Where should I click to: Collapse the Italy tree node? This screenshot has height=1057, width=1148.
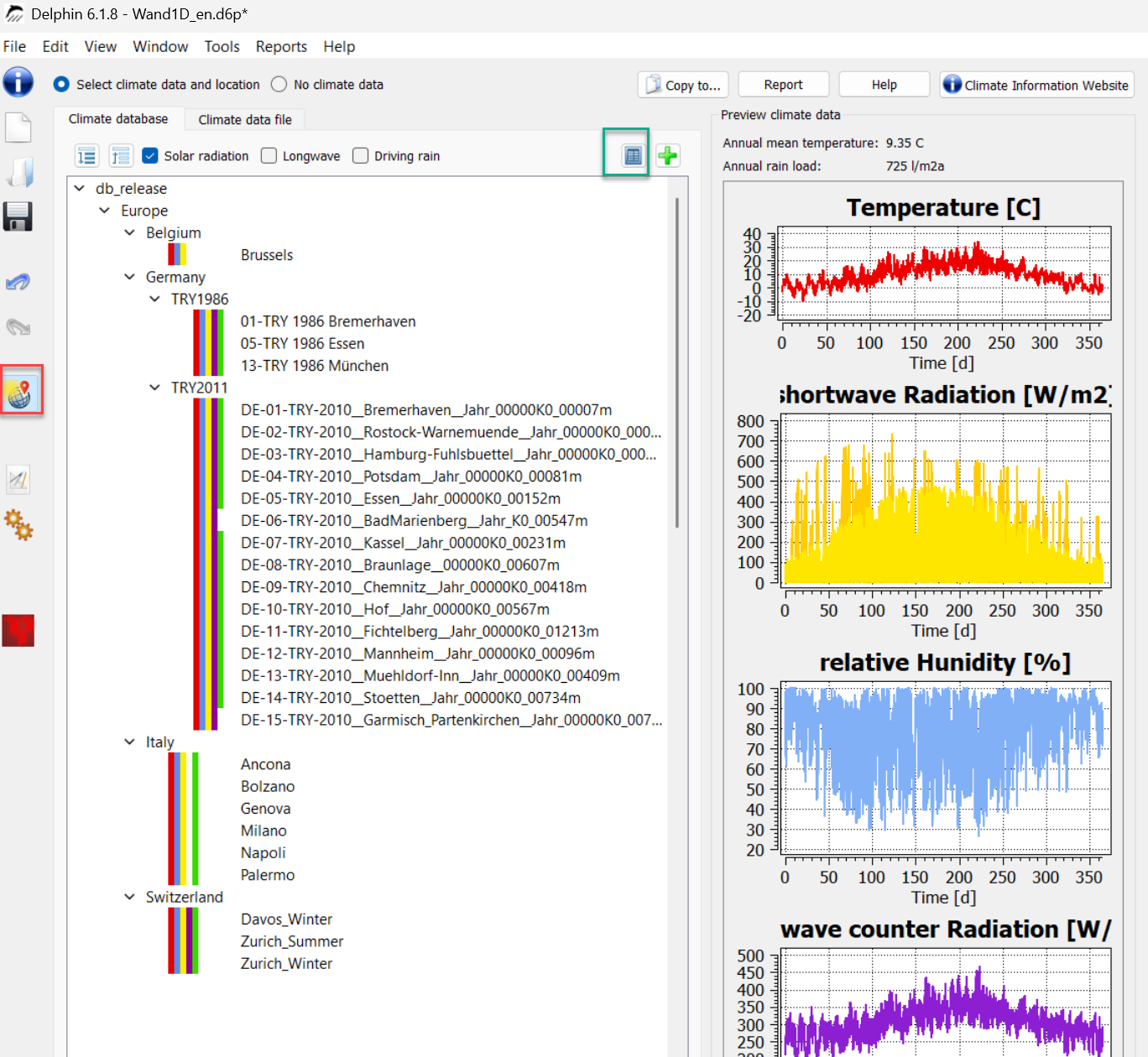[x=129, y=742]
